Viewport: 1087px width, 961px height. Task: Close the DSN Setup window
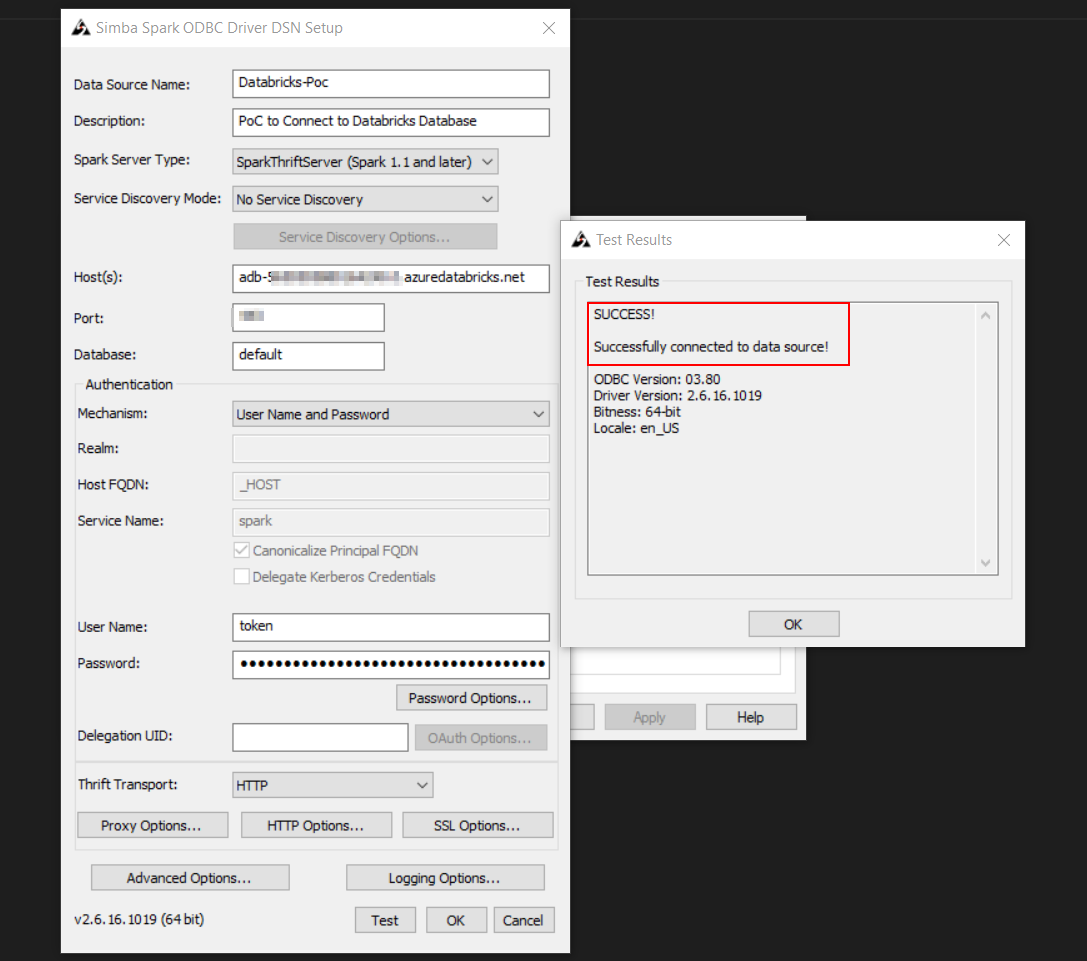click(548, 28)
